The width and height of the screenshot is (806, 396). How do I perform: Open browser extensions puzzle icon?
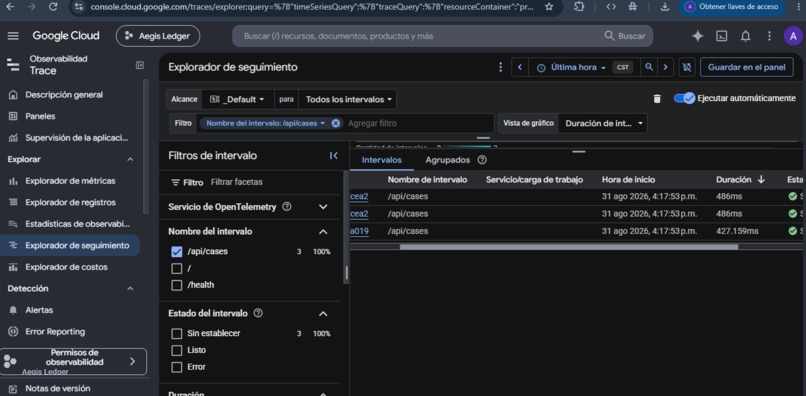point(579,7)
